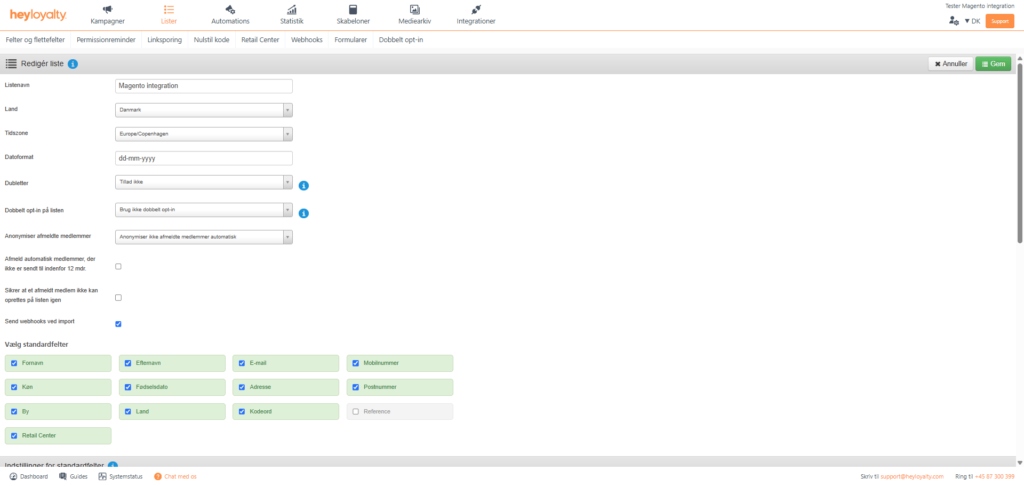Click the Listenavn text field

[204, 86]
